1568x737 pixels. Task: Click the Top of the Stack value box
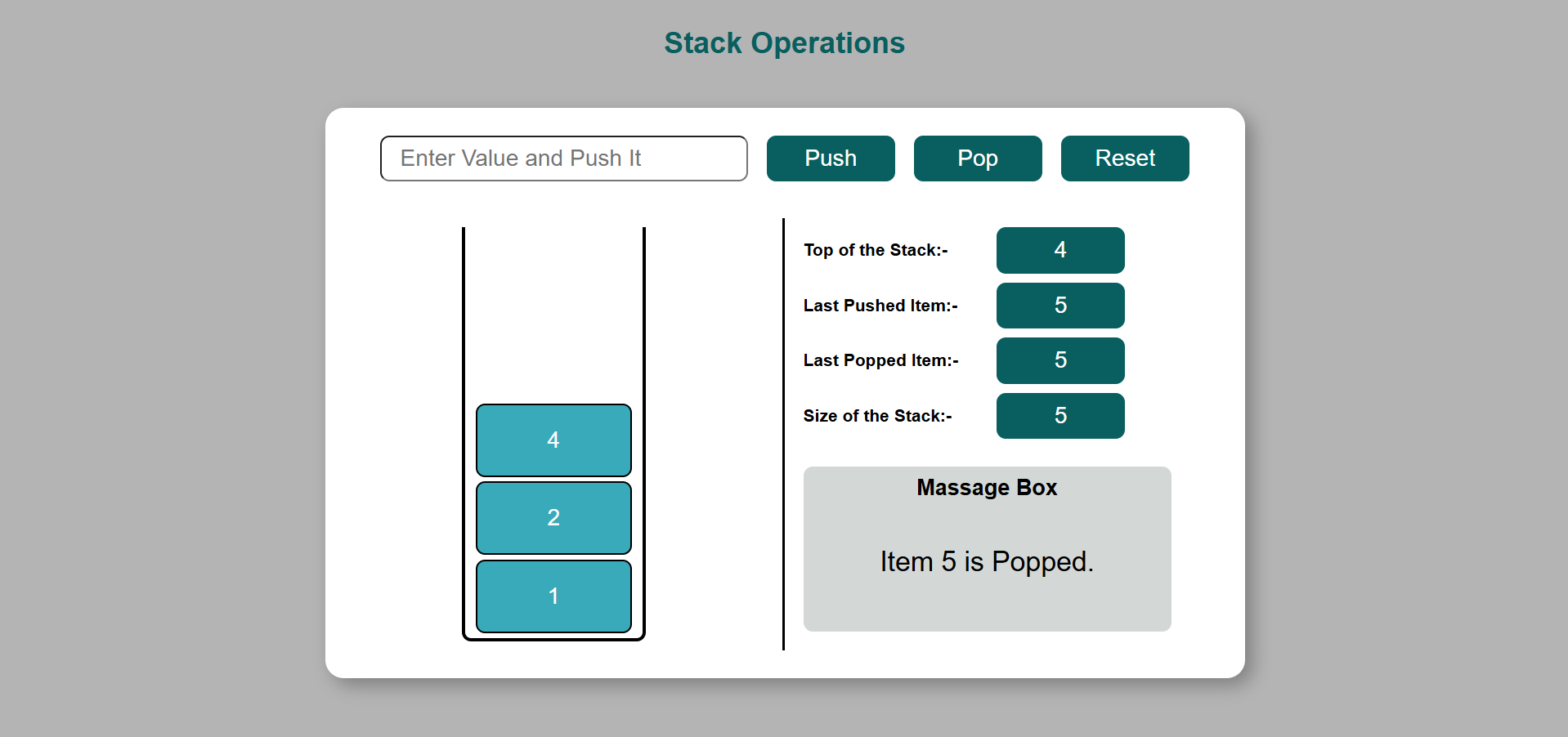[1060, 250]
